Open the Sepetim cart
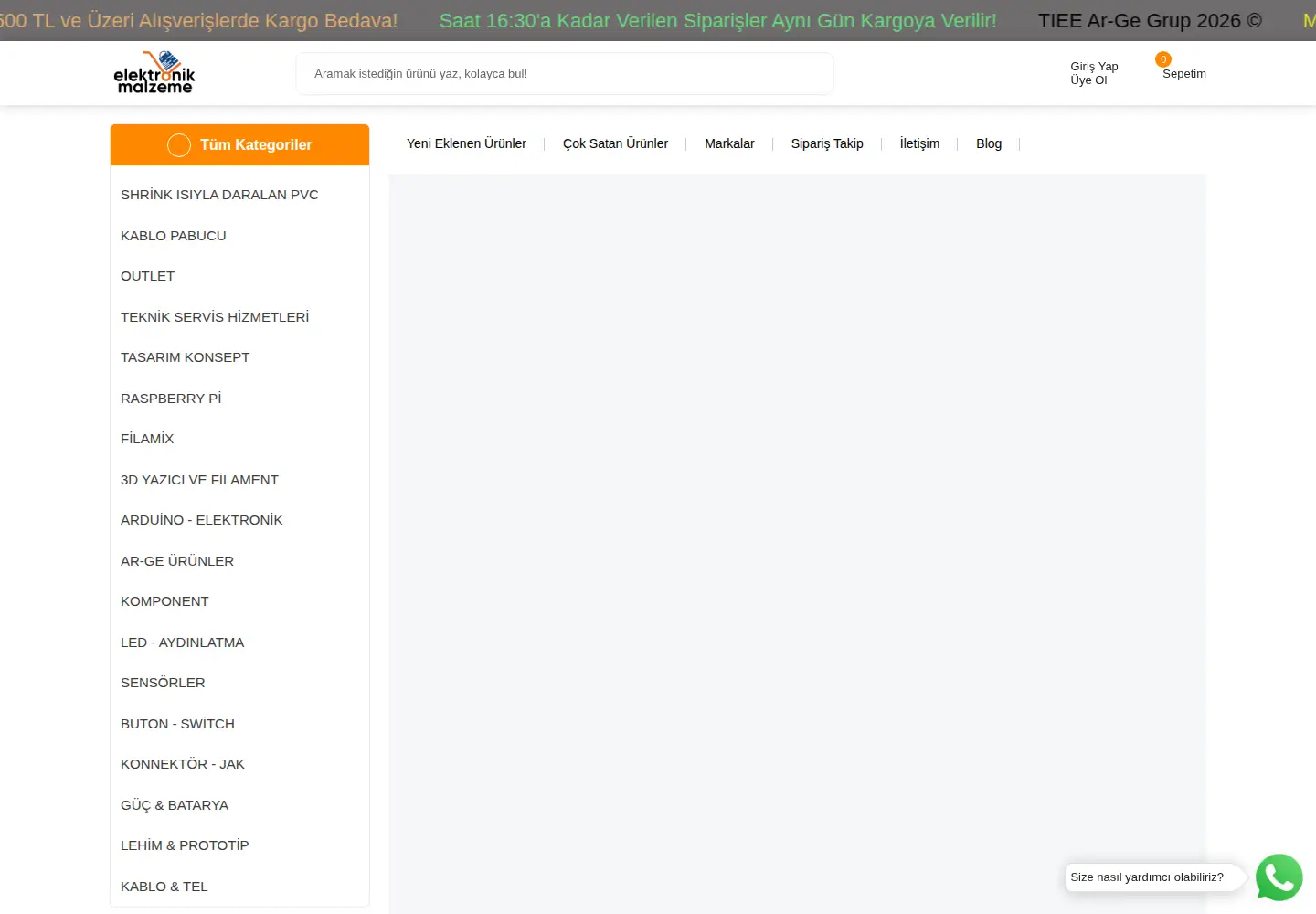The image size is (1316, 914). pyautogui.click(x=1184, y=74)
